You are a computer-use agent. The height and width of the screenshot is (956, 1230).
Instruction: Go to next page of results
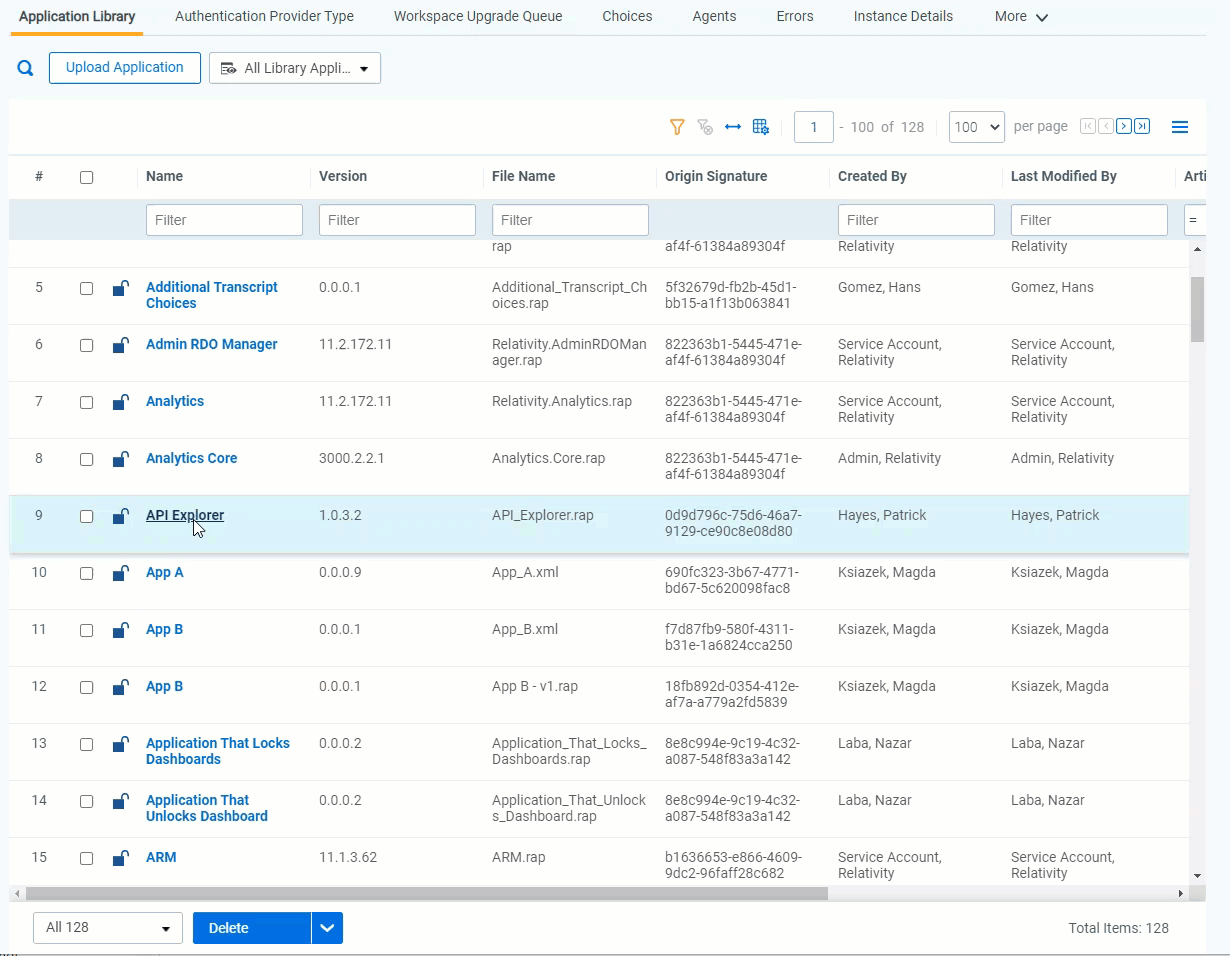1124,126
